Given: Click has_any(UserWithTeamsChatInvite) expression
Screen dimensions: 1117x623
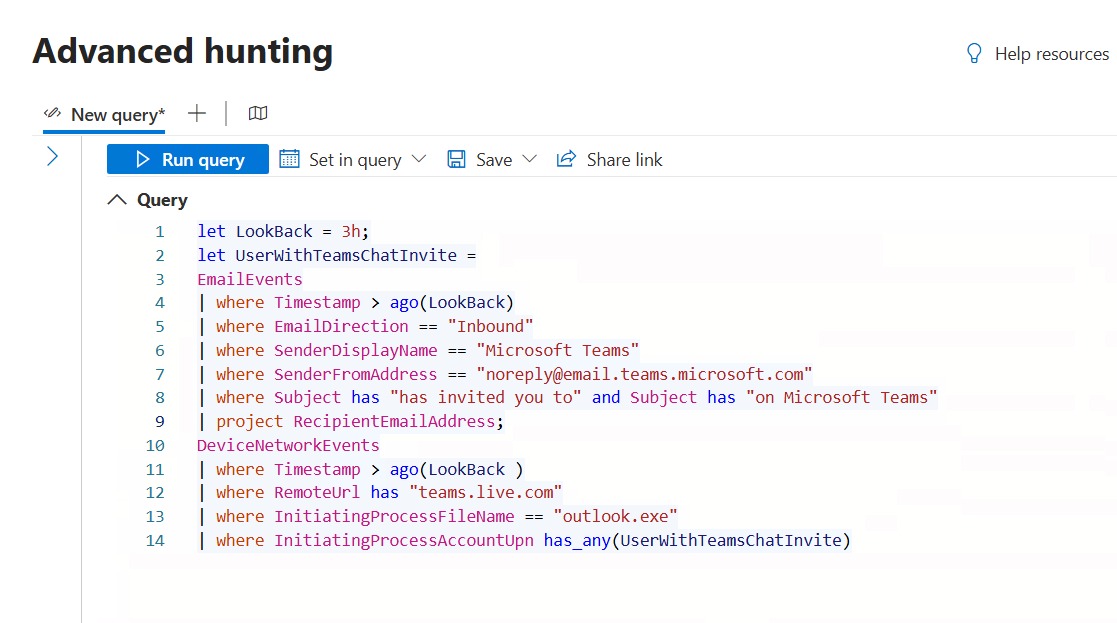Looking at the screenshot, I should pos(697,540).
